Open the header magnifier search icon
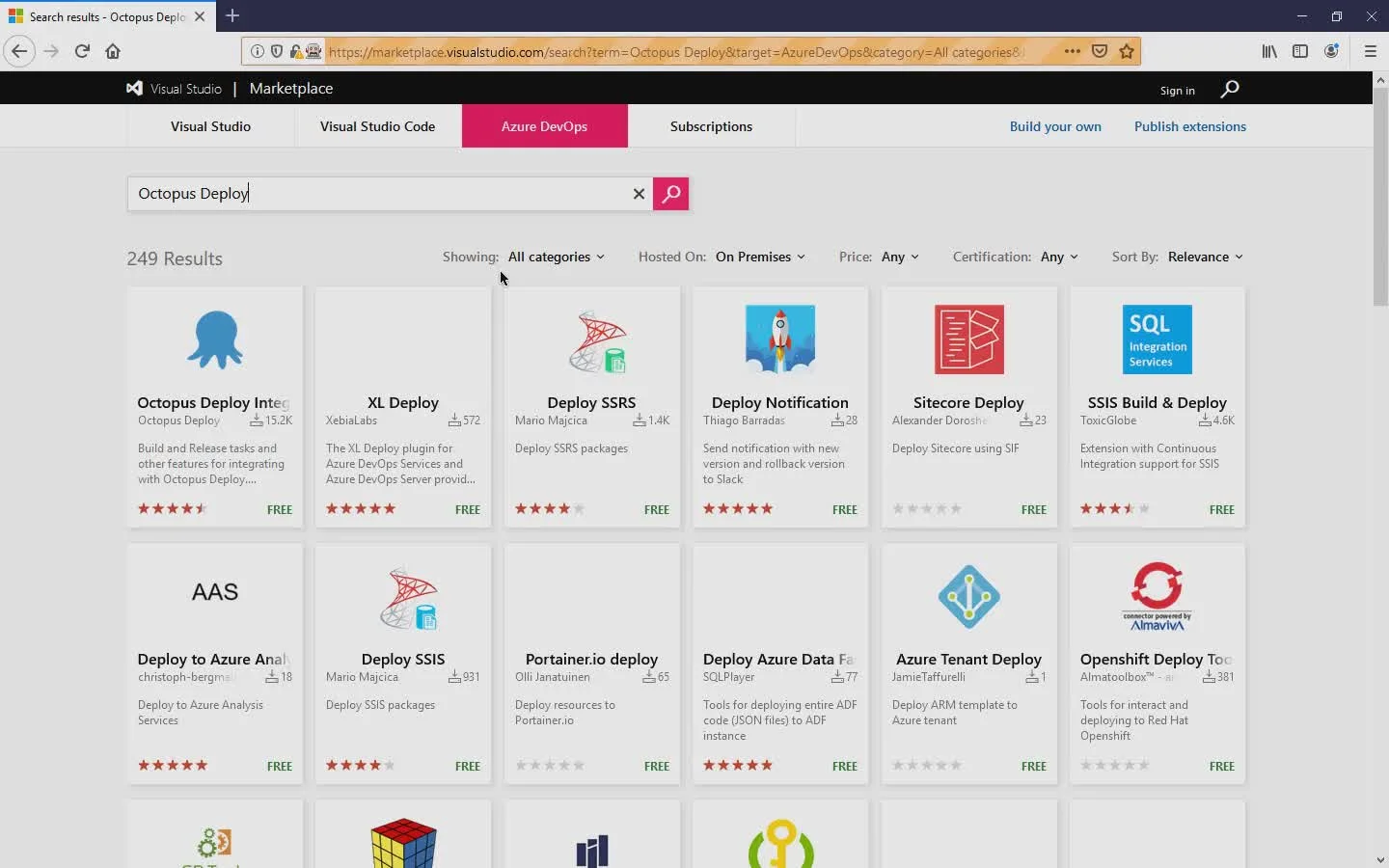 [1230, 89]
